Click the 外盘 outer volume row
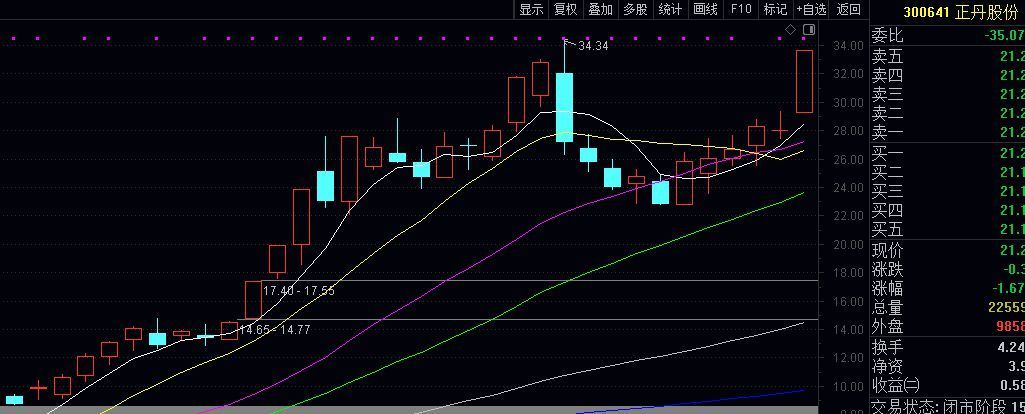This screenshot has width=1025, height=414. point(947,326)
